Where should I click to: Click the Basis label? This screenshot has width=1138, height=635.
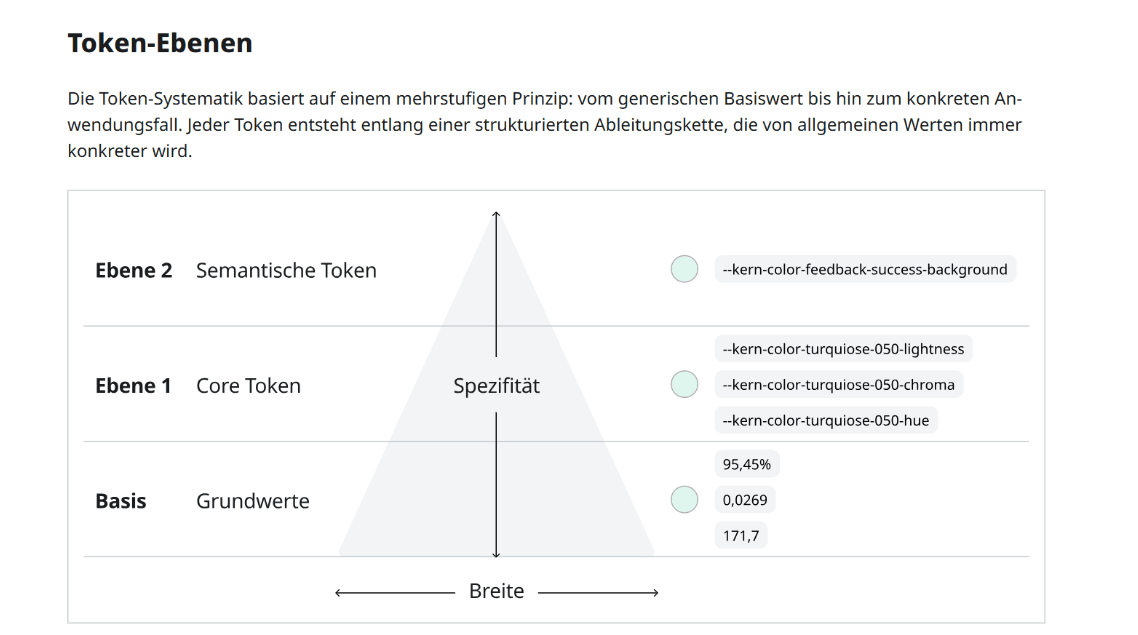coord(120,501)
